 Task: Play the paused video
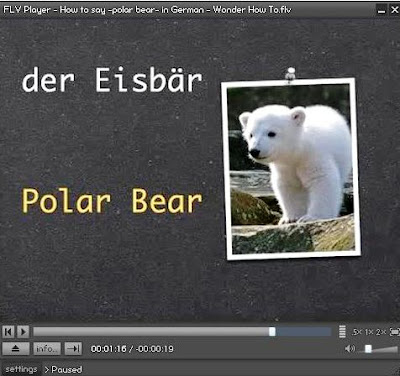click(23, 332)
